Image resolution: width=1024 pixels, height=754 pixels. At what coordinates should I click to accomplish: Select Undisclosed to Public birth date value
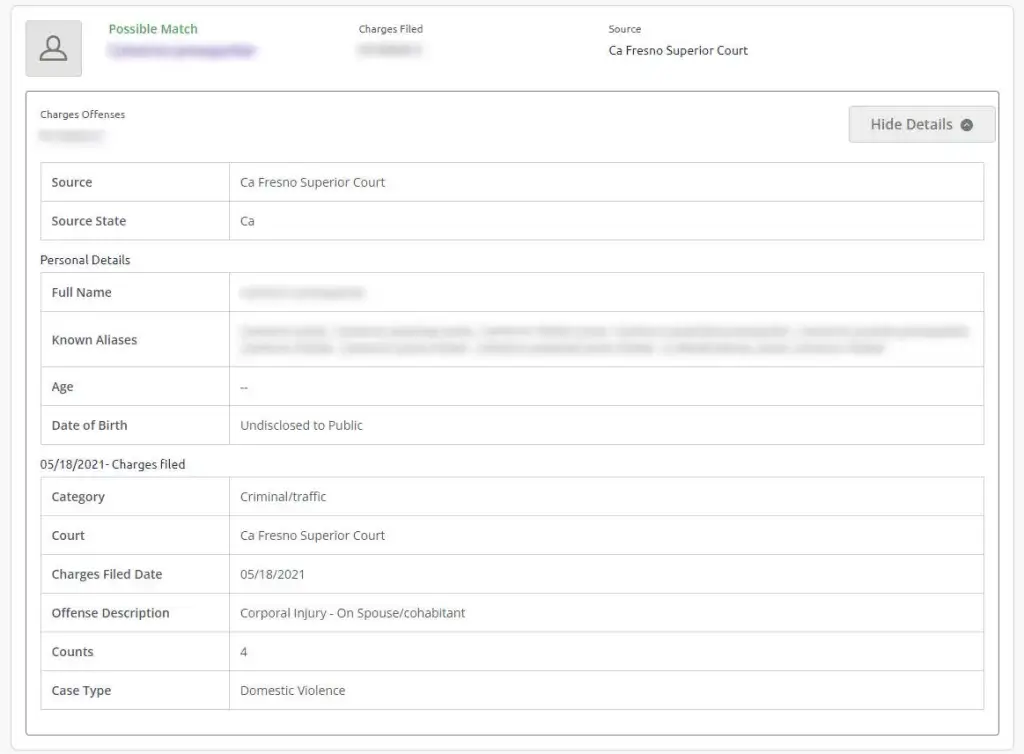(x=301, y=426)
